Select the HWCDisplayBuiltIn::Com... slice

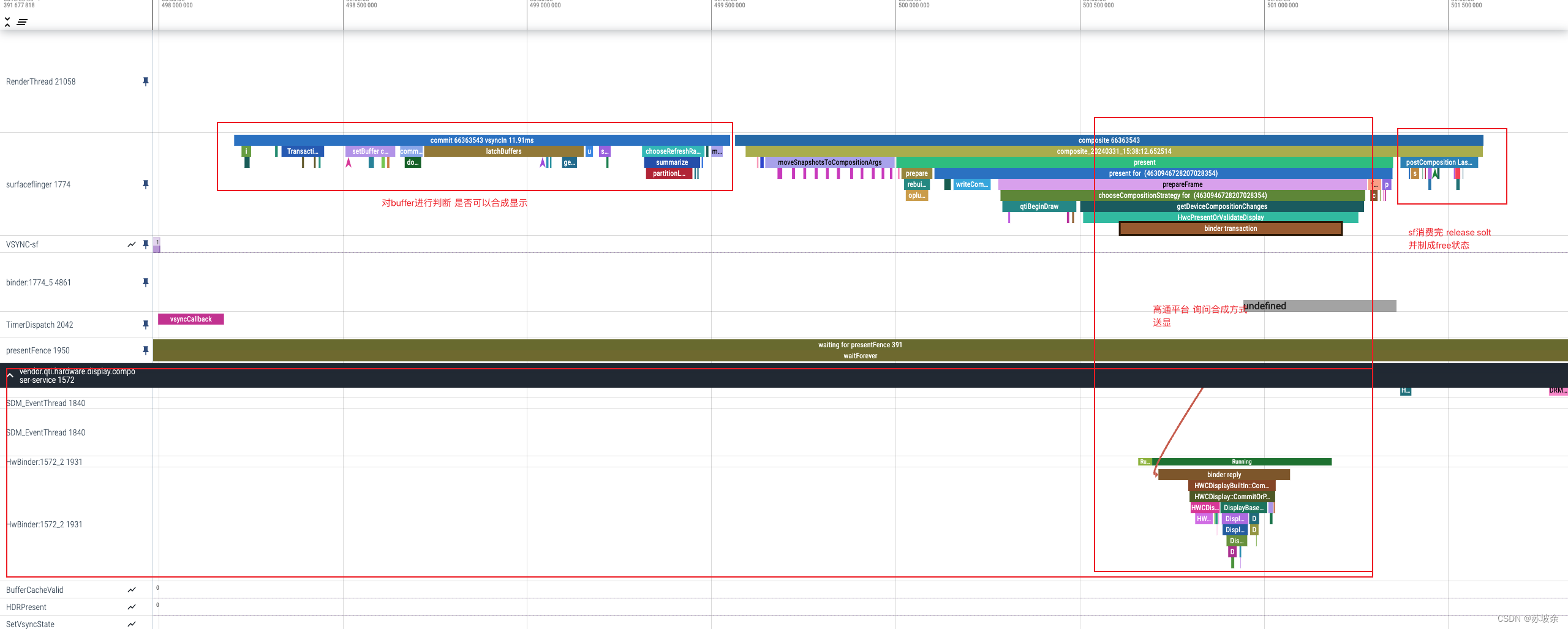coord(1232,486)
